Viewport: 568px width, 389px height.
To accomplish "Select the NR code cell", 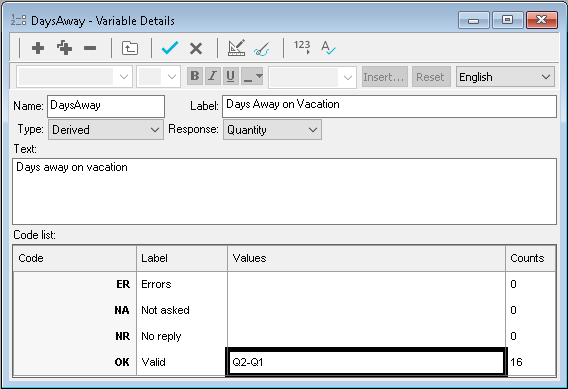I will (75, 336).
